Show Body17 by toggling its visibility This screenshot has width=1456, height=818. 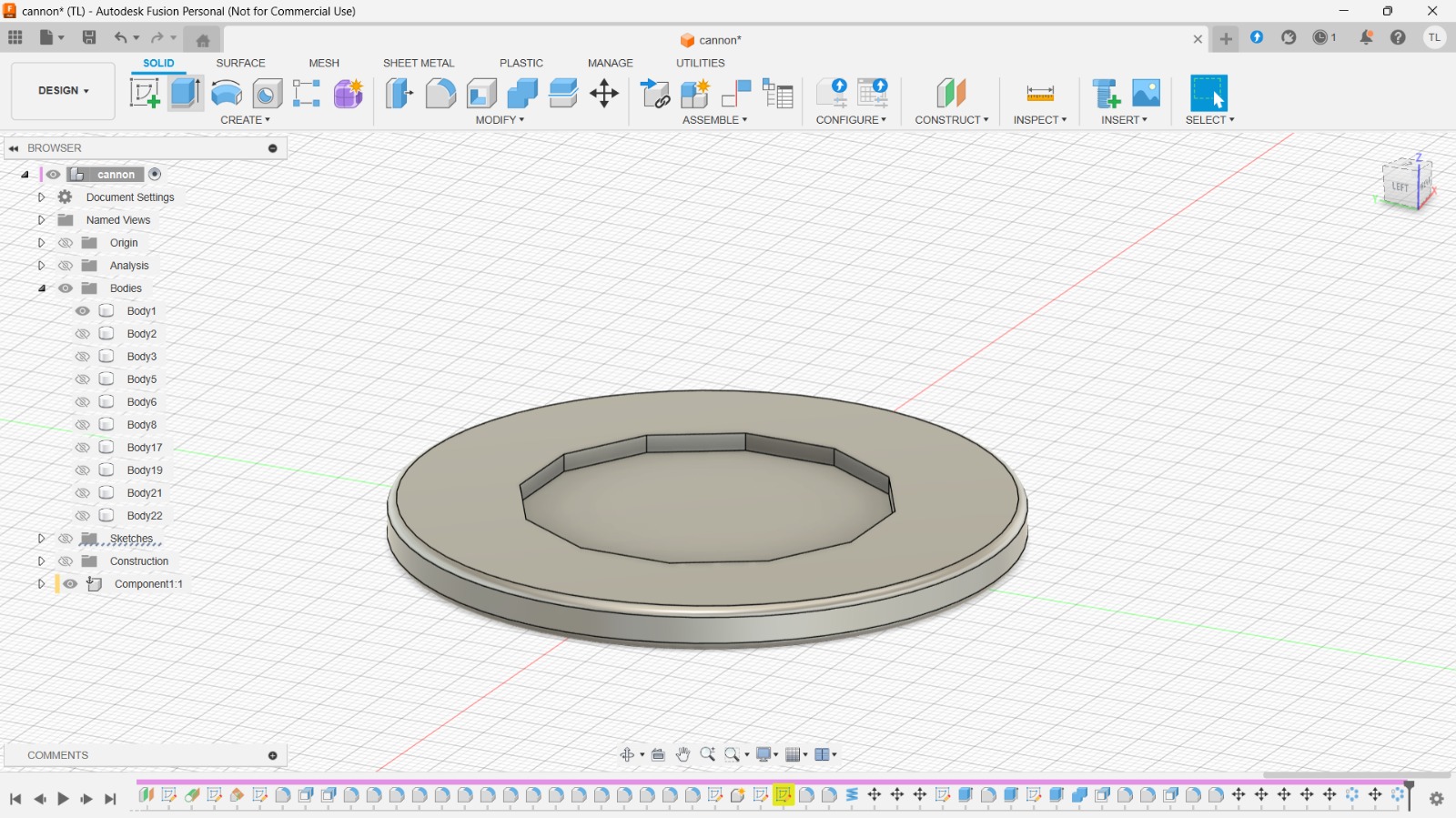83,448
